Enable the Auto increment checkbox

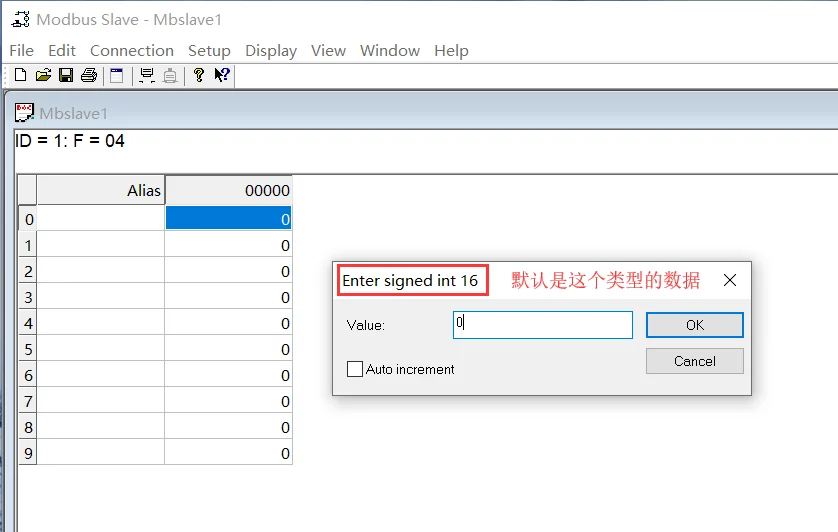[355, 369]
